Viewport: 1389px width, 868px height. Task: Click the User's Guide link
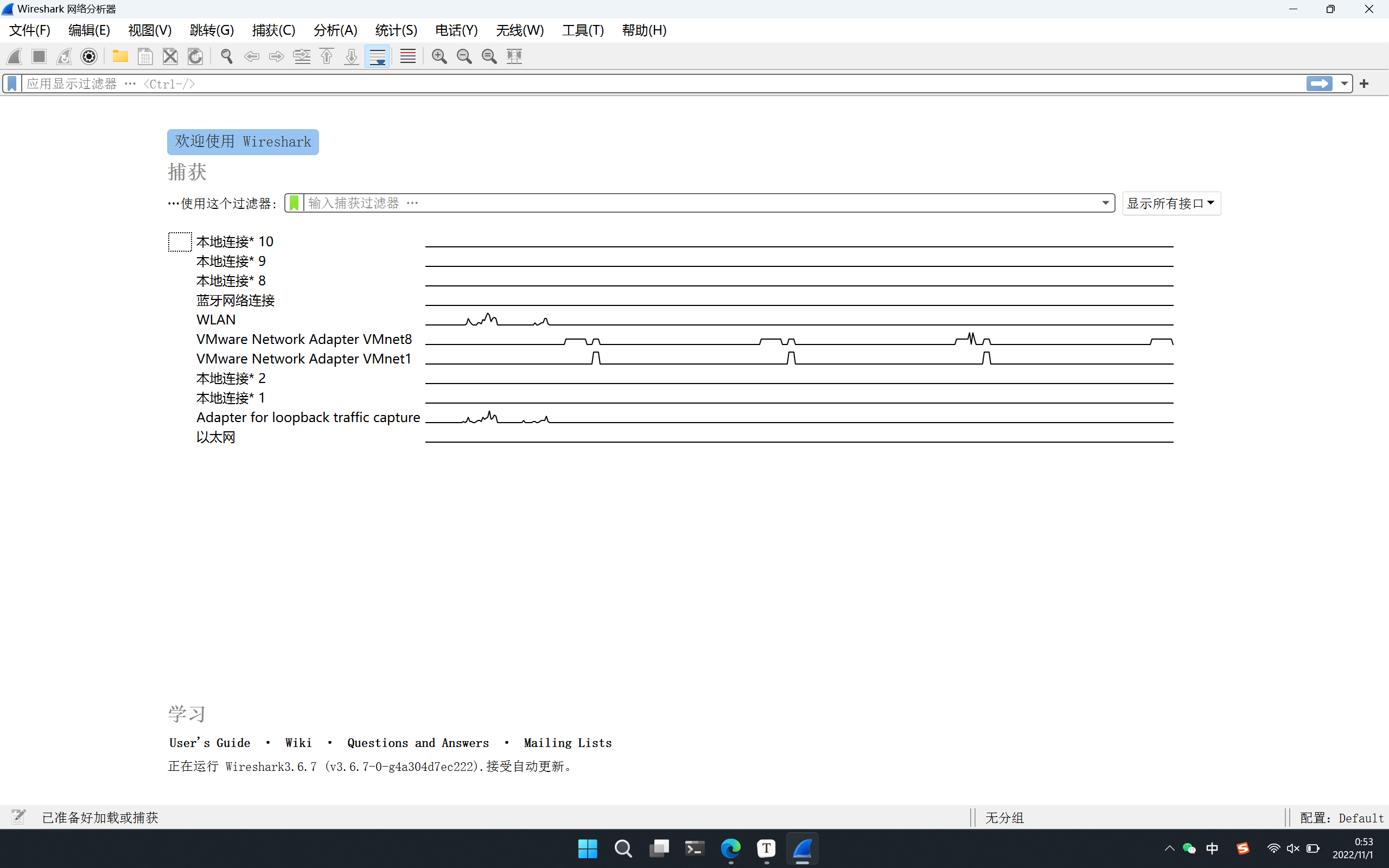pos(209,743)
